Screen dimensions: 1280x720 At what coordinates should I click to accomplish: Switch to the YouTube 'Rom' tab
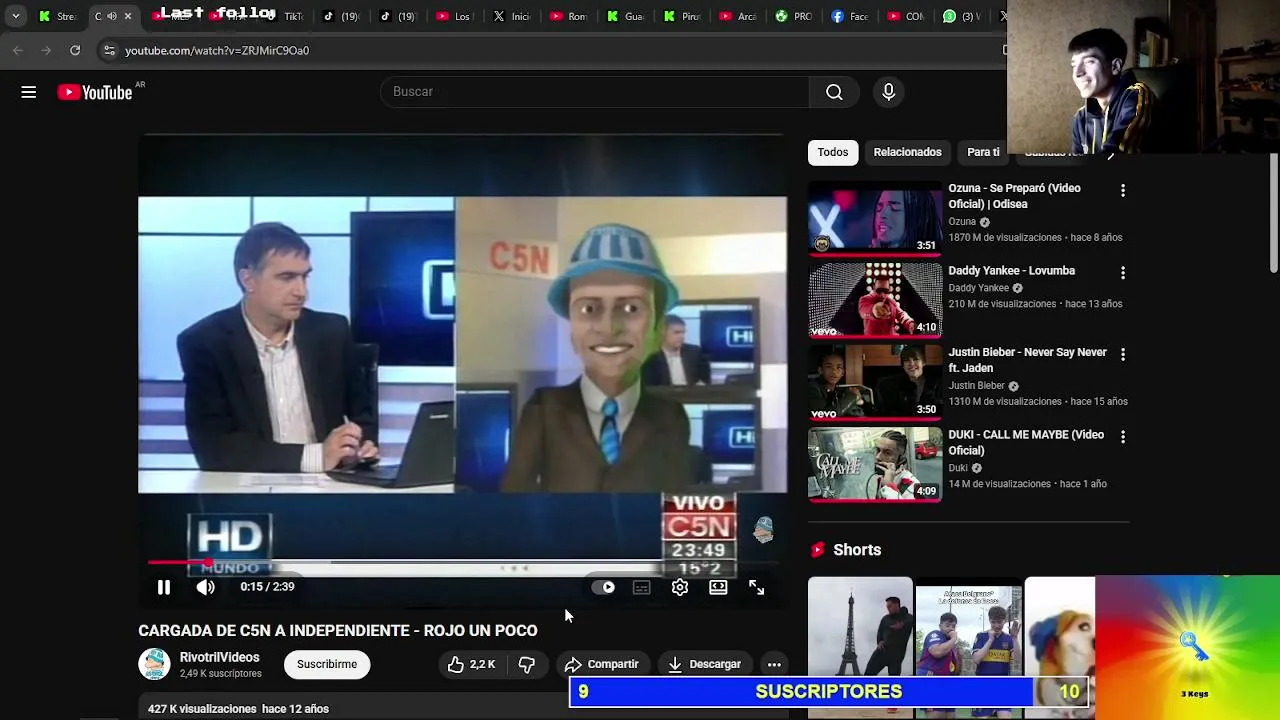coord(569,16)
